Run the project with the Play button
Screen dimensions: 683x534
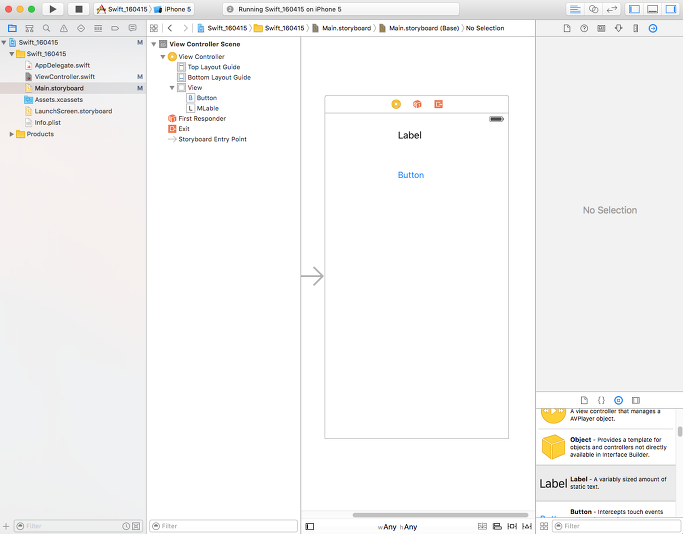[x=53, y=9]
